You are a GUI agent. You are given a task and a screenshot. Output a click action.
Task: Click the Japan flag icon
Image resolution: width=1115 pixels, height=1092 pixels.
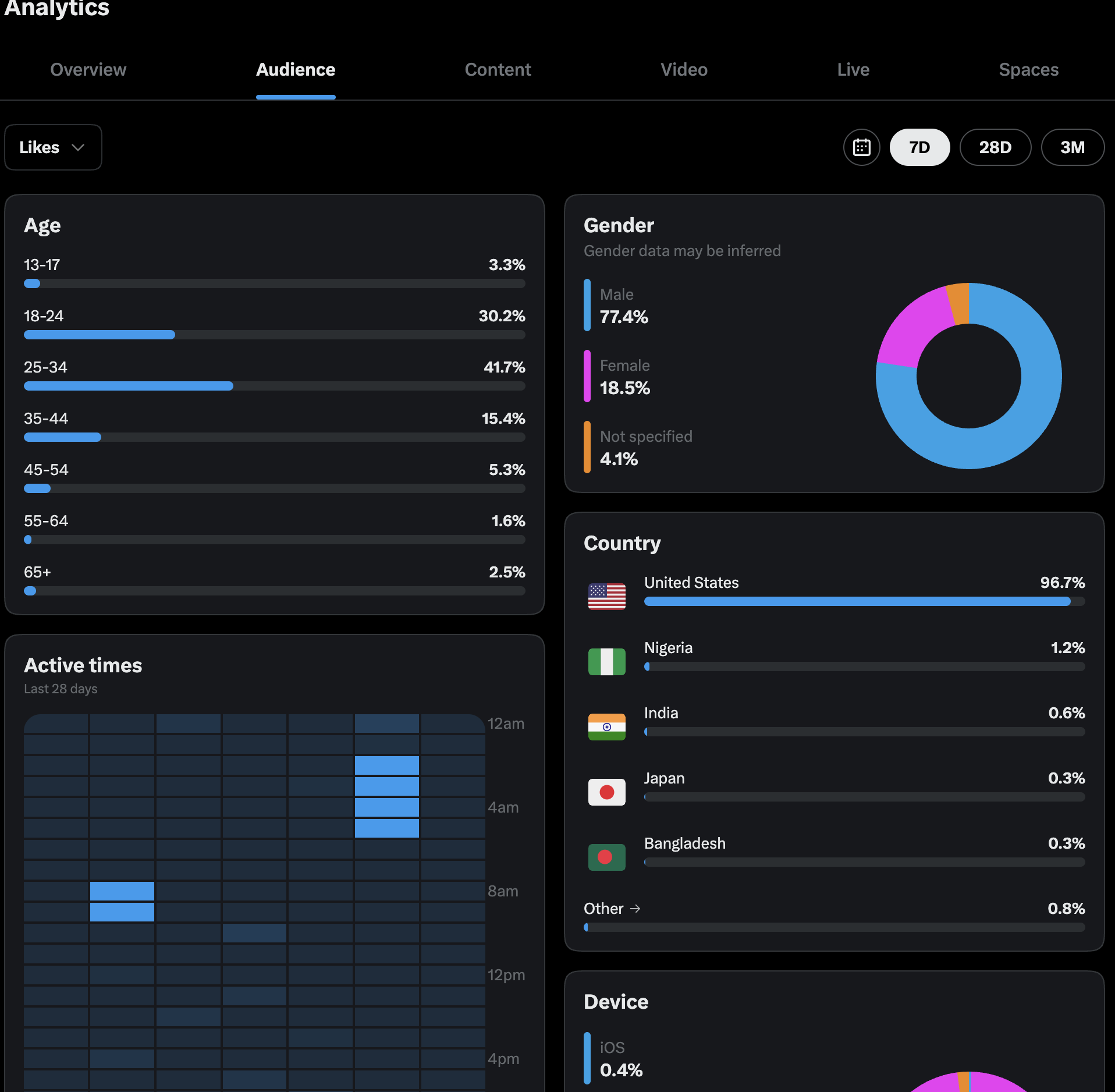[x=606, y=792]
